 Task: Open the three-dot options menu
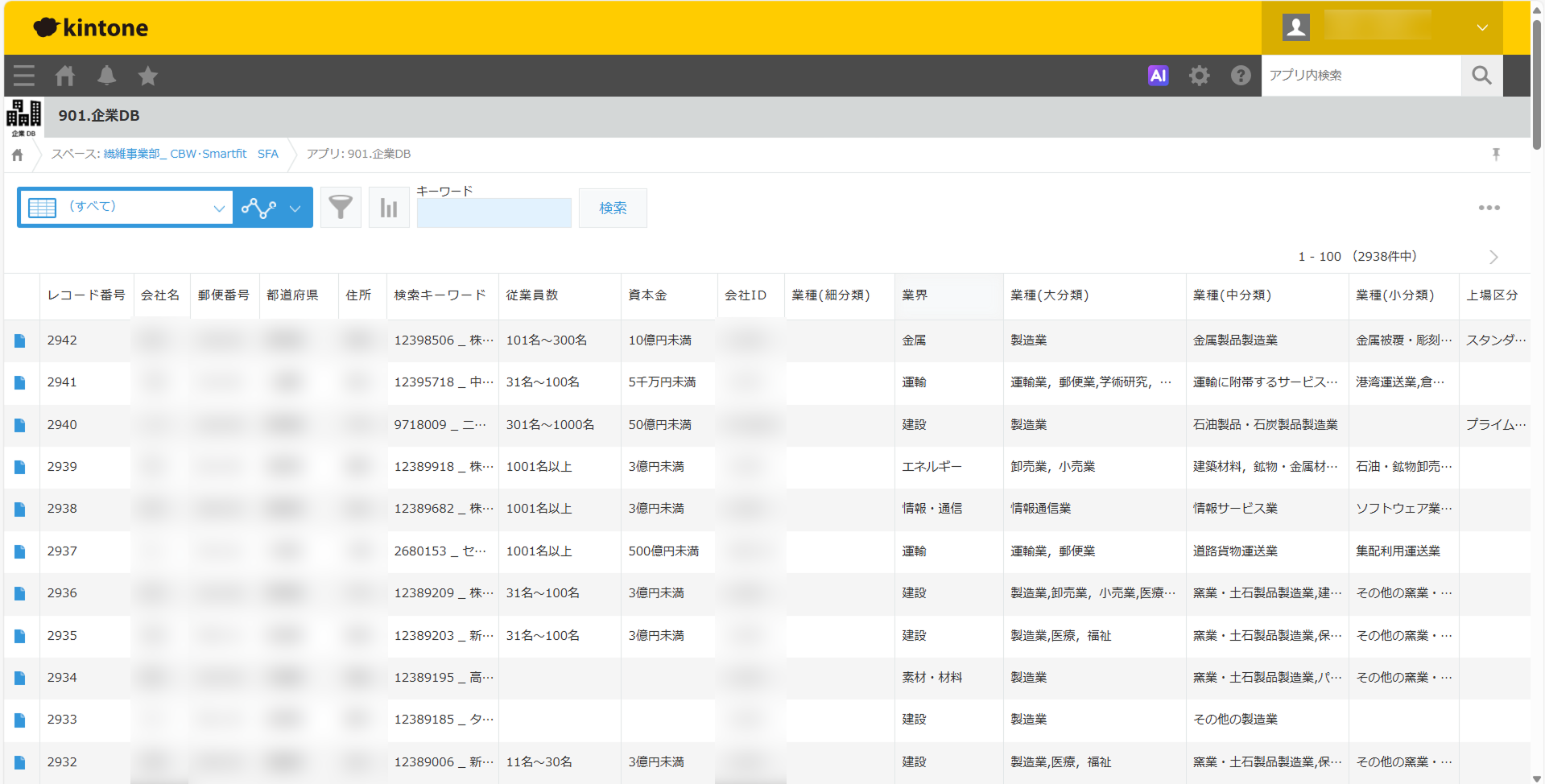coord(1489,208)
